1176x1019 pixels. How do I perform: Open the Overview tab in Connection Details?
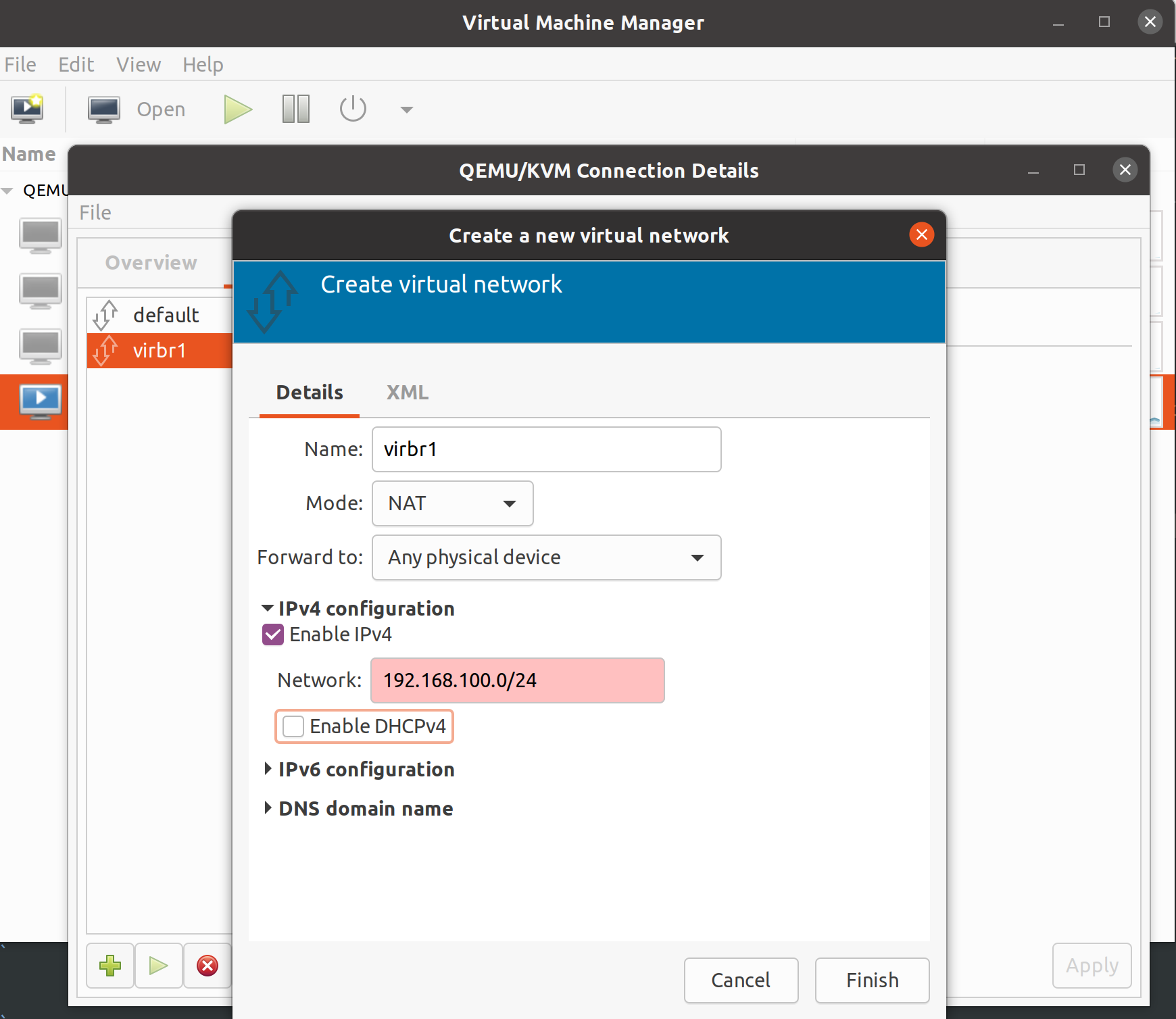point(151,263)
